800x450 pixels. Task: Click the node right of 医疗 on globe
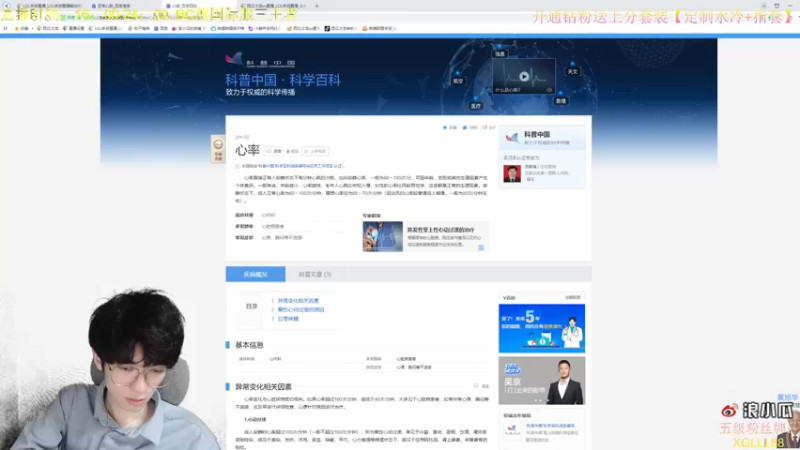[561, 101]
